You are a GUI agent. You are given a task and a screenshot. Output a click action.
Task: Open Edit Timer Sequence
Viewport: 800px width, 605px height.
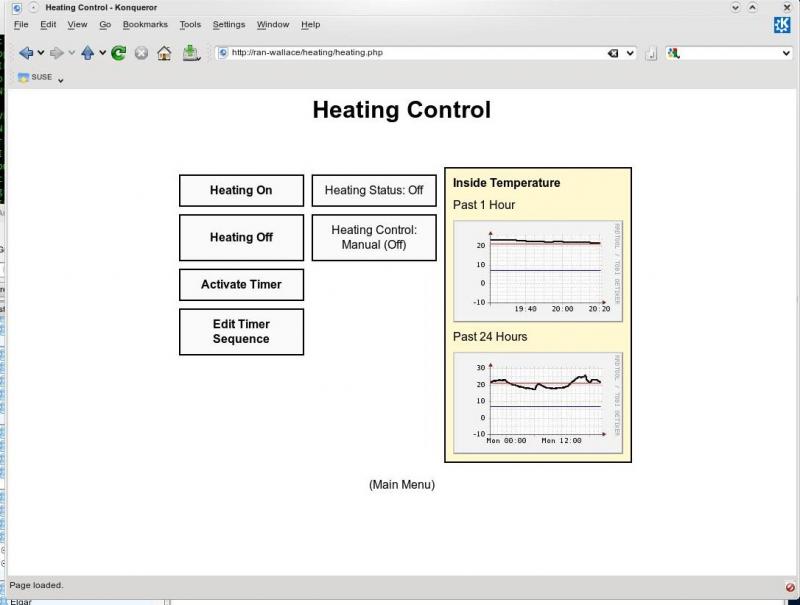pyautogui.click(x=241, y=332)
